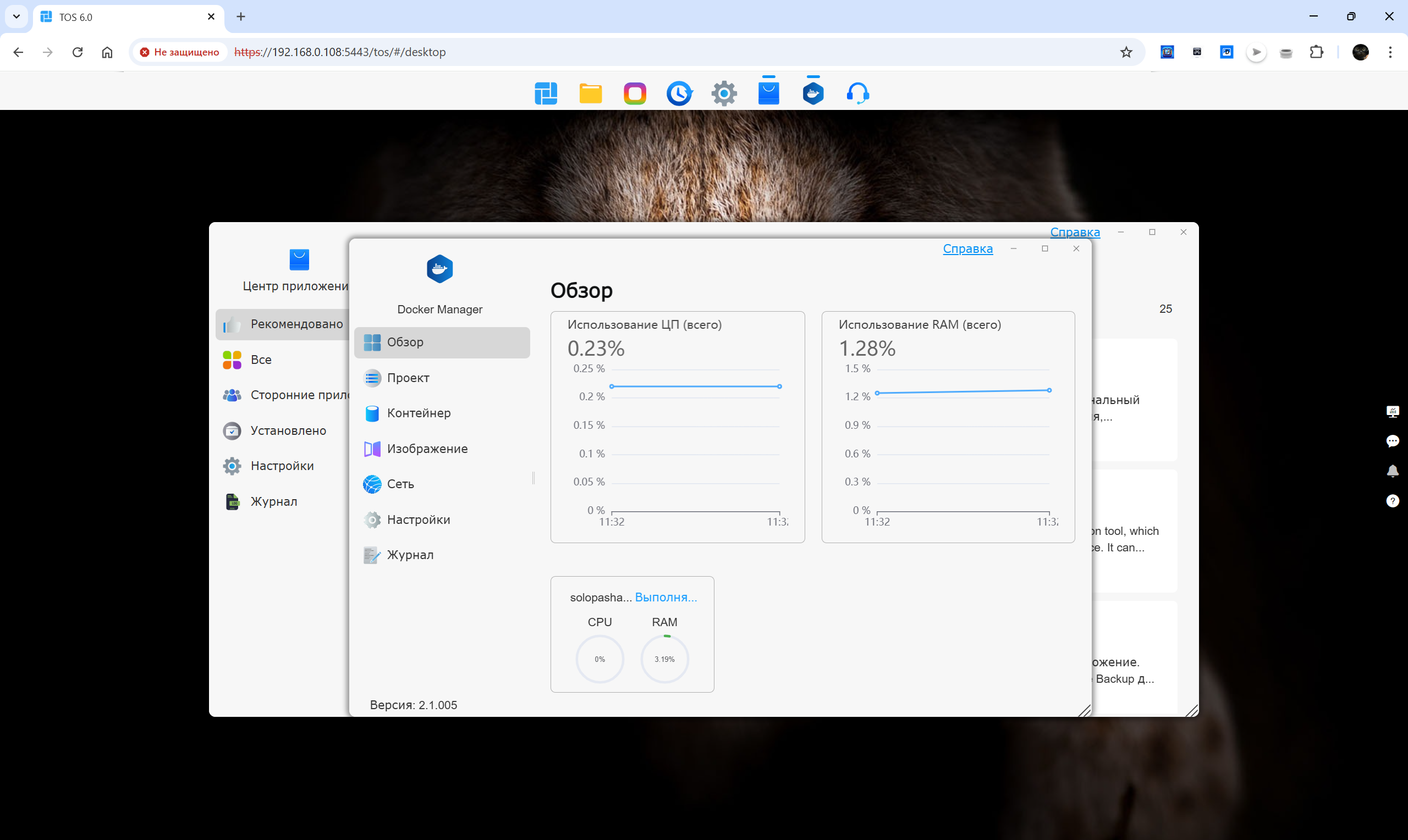Select Сеть in the Docker Manager sidebar

point(400,484)
